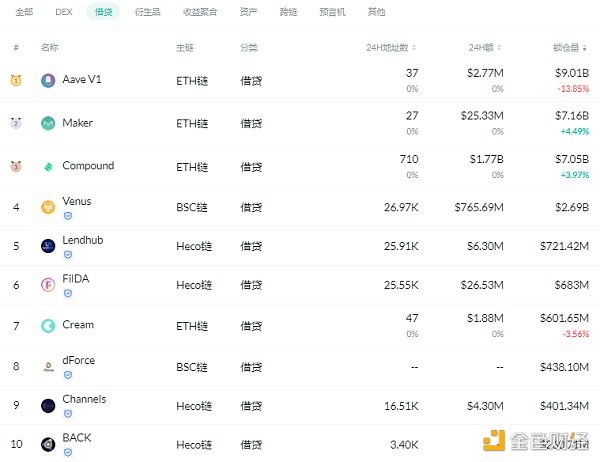The width and height of the screenshot is (600, 462).
Task: Sort by 24H地址数 column
Action: point(391,47)
